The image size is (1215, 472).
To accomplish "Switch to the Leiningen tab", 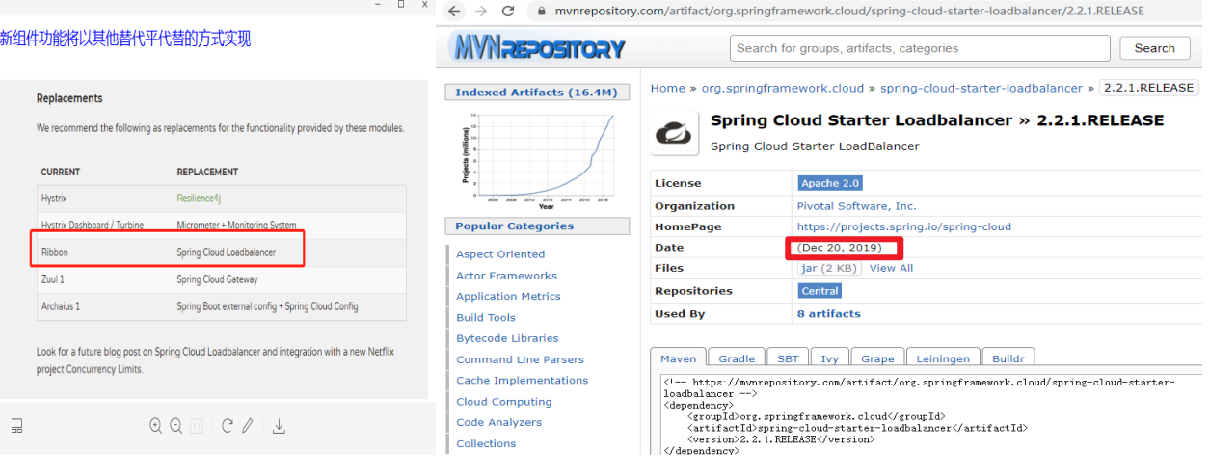I will coord(943,358).
